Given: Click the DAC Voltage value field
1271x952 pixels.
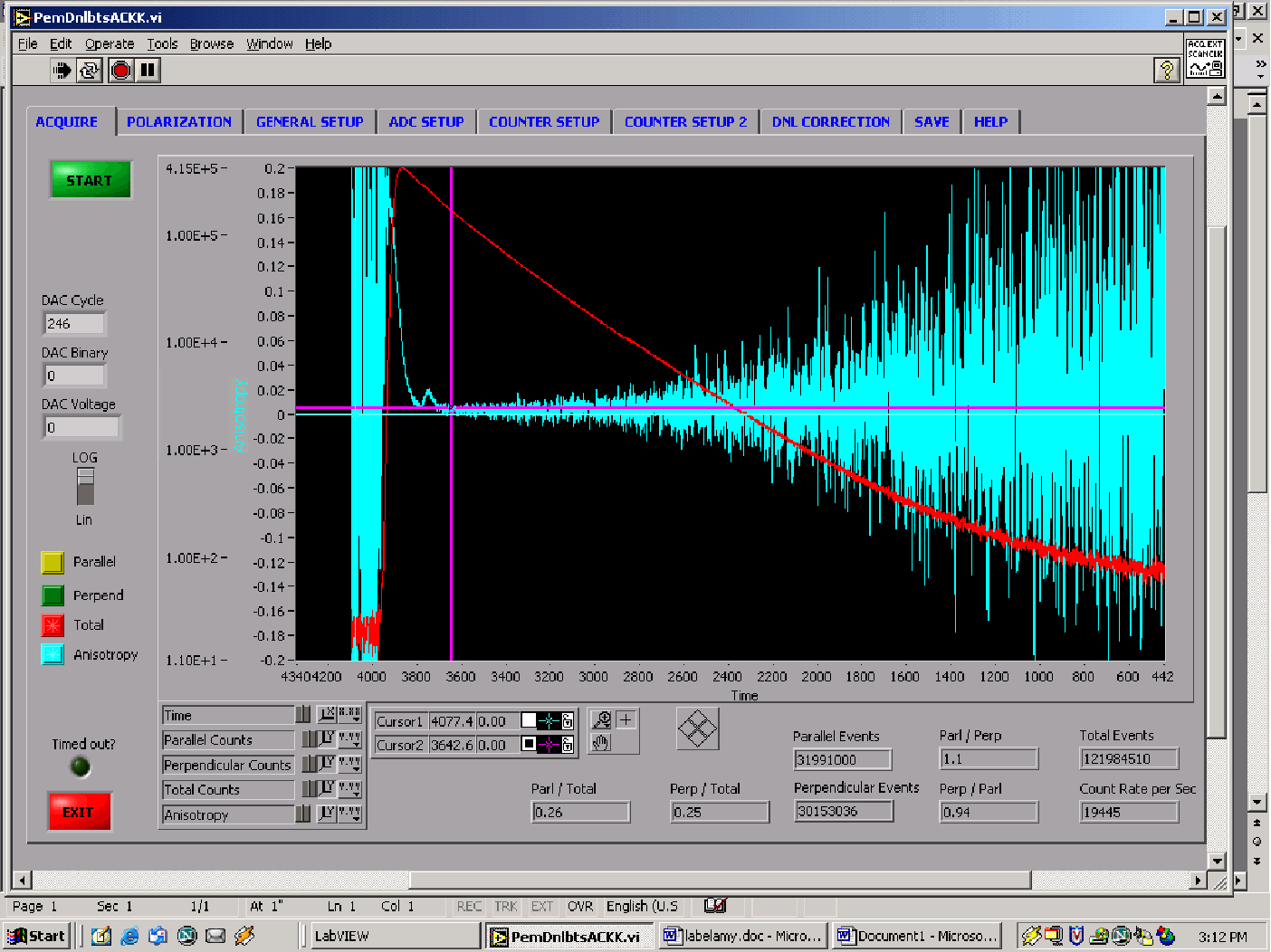Looking at the screenshot, I should tap(81, 427).
